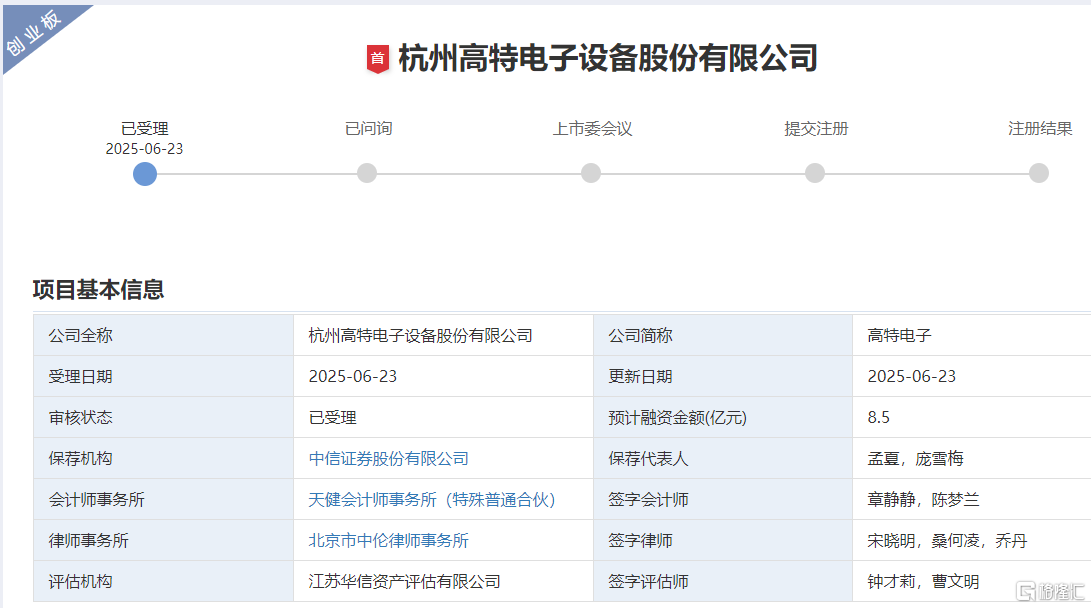
Task: Open the 北京市中伦律师事务所 link
Action: point(388,541)
